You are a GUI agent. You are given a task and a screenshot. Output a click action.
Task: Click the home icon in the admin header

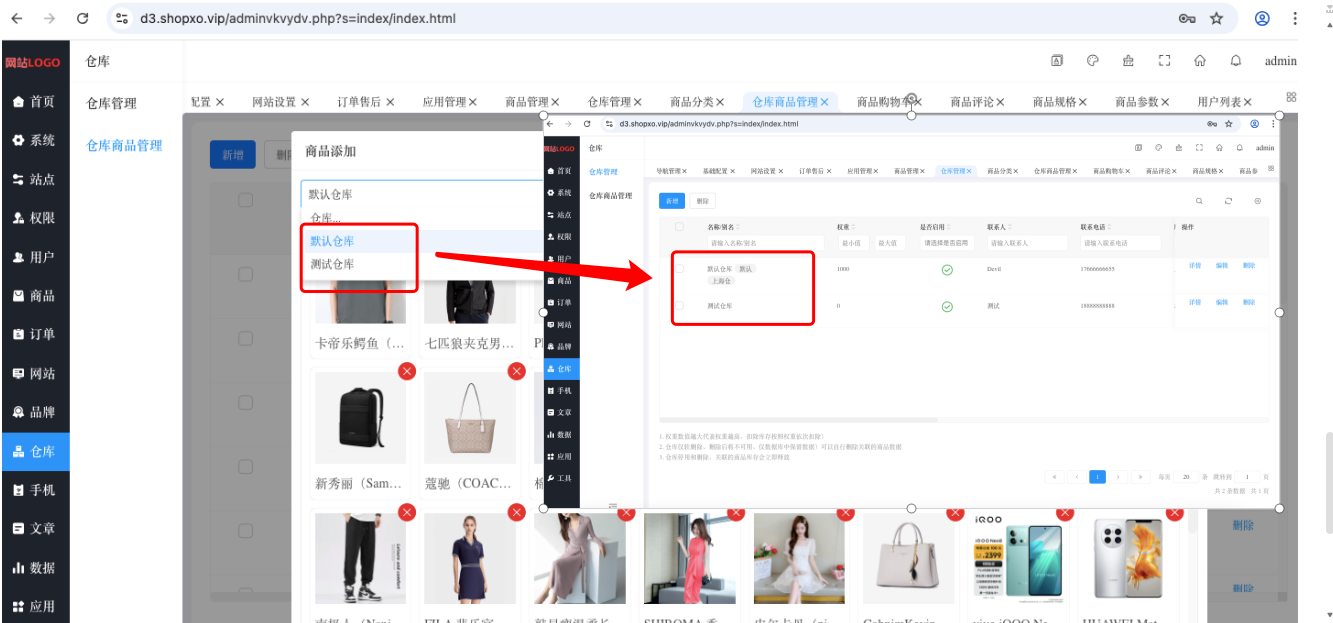click(1200, 61)
